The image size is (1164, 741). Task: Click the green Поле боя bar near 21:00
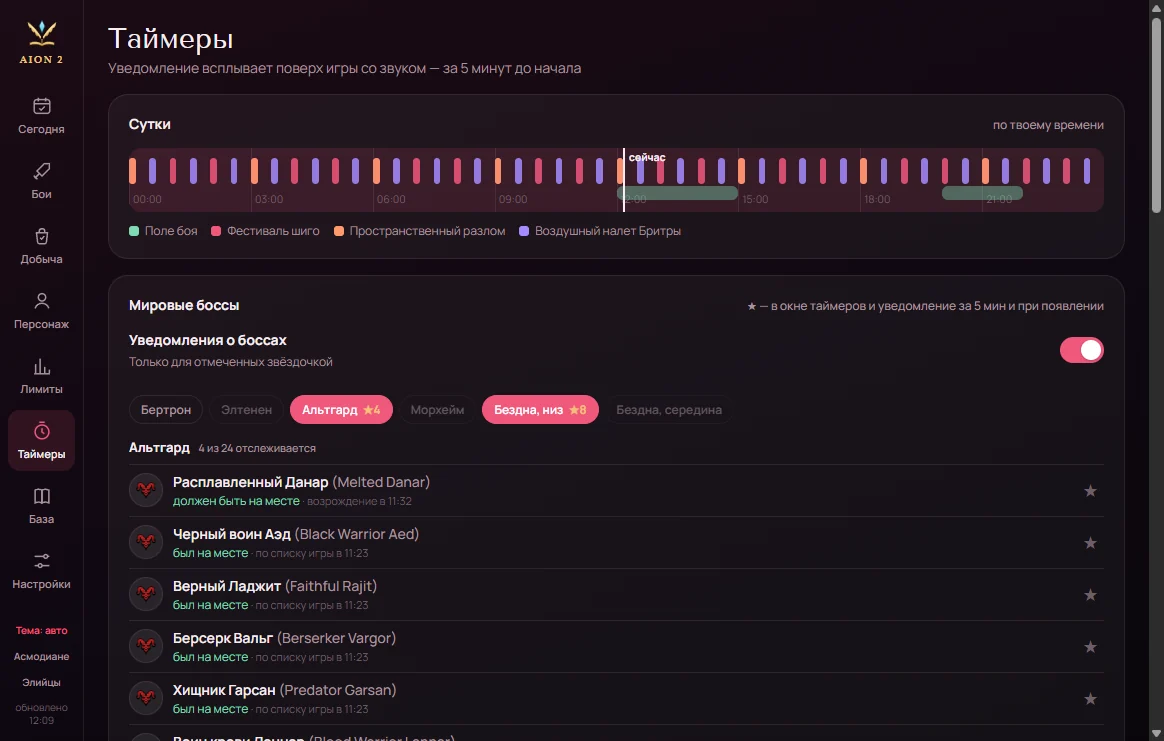[982, 193]
